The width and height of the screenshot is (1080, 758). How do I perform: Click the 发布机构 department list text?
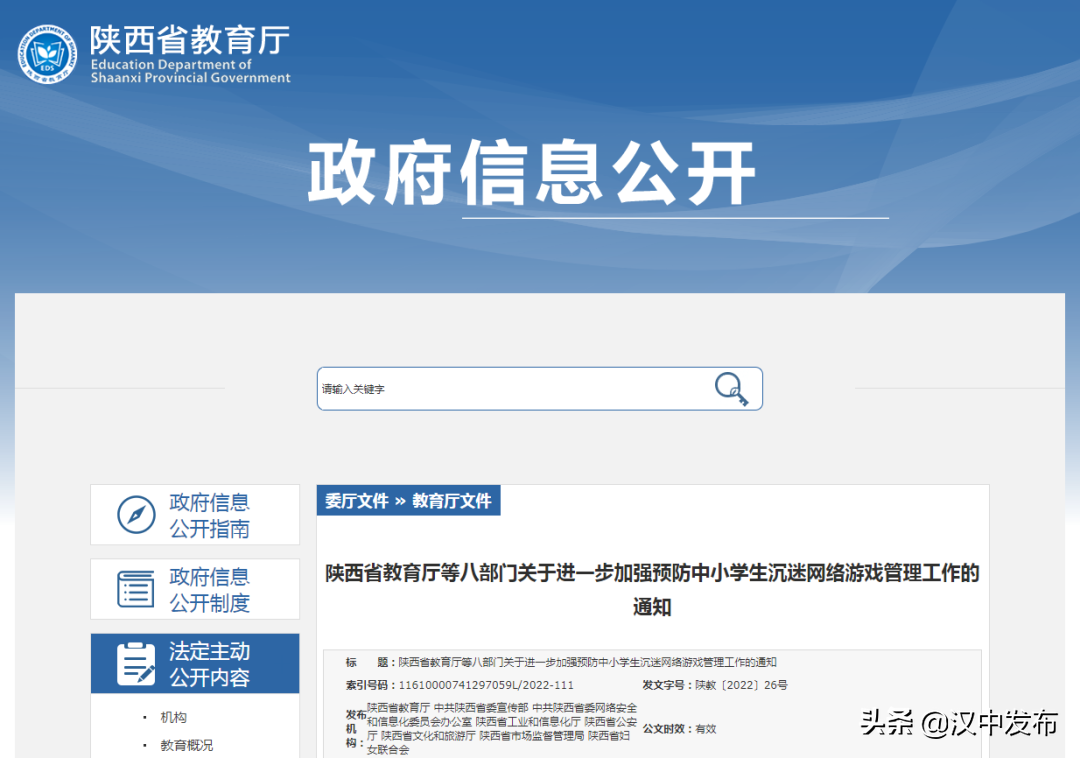pyautogui.click(x=502, y=728)
